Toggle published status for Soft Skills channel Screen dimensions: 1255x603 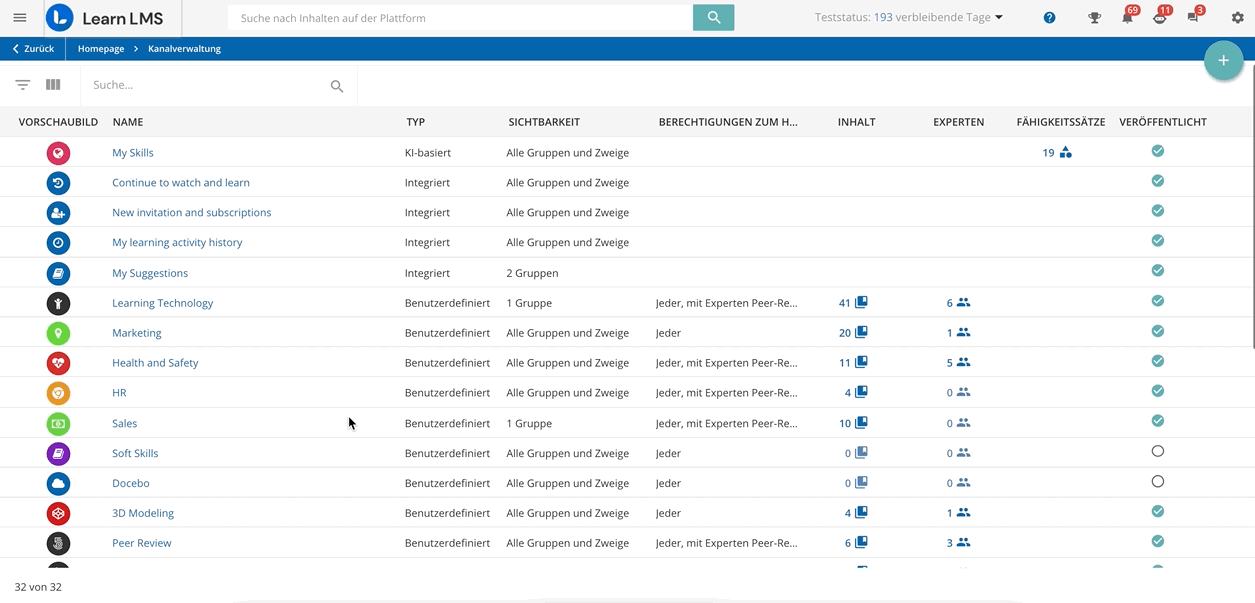(1157, 452)
